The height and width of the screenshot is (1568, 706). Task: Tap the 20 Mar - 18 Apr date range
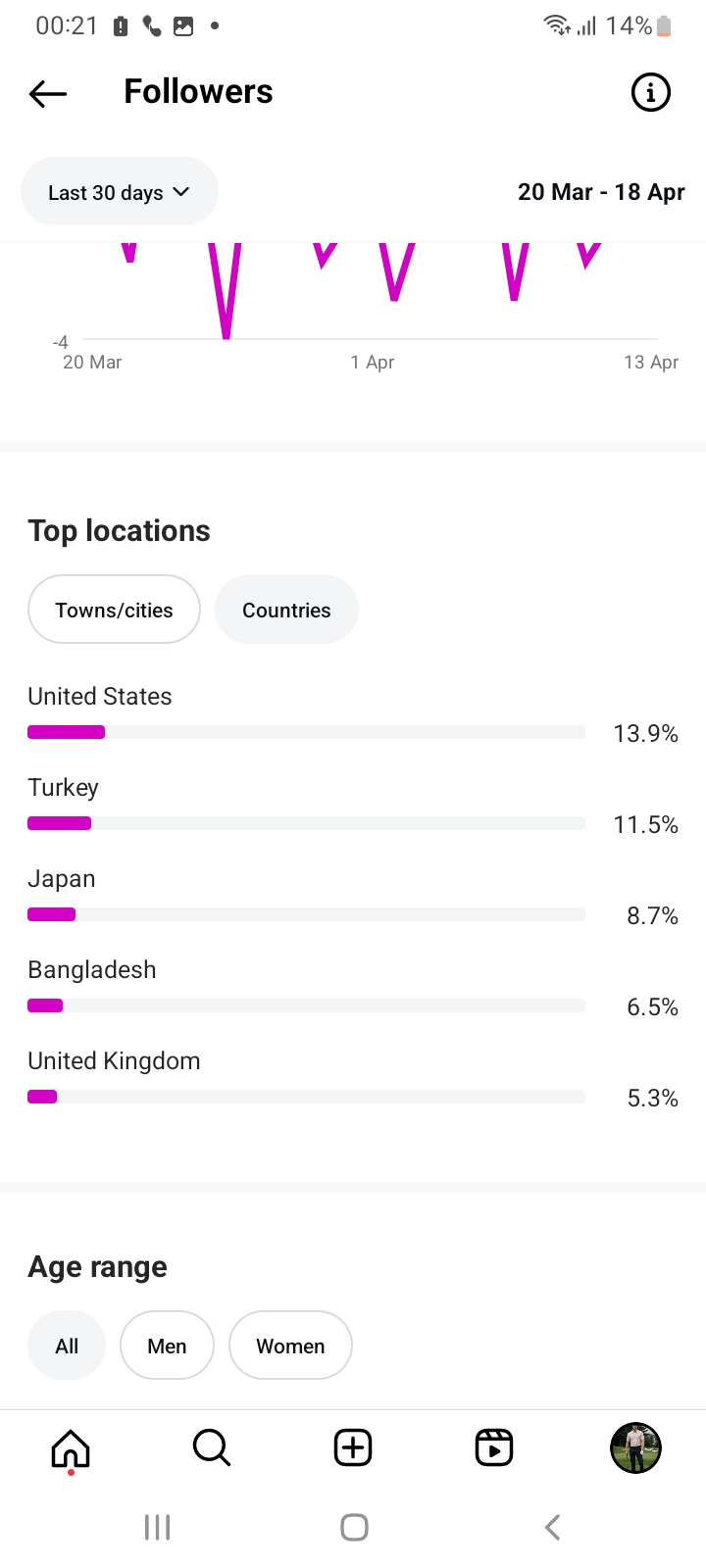(601, 192)
